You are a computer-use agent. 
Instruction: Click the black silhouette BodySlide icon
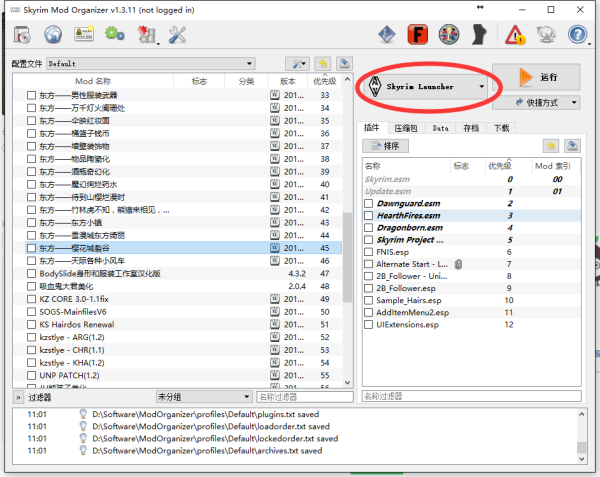(x=479, y=34)
